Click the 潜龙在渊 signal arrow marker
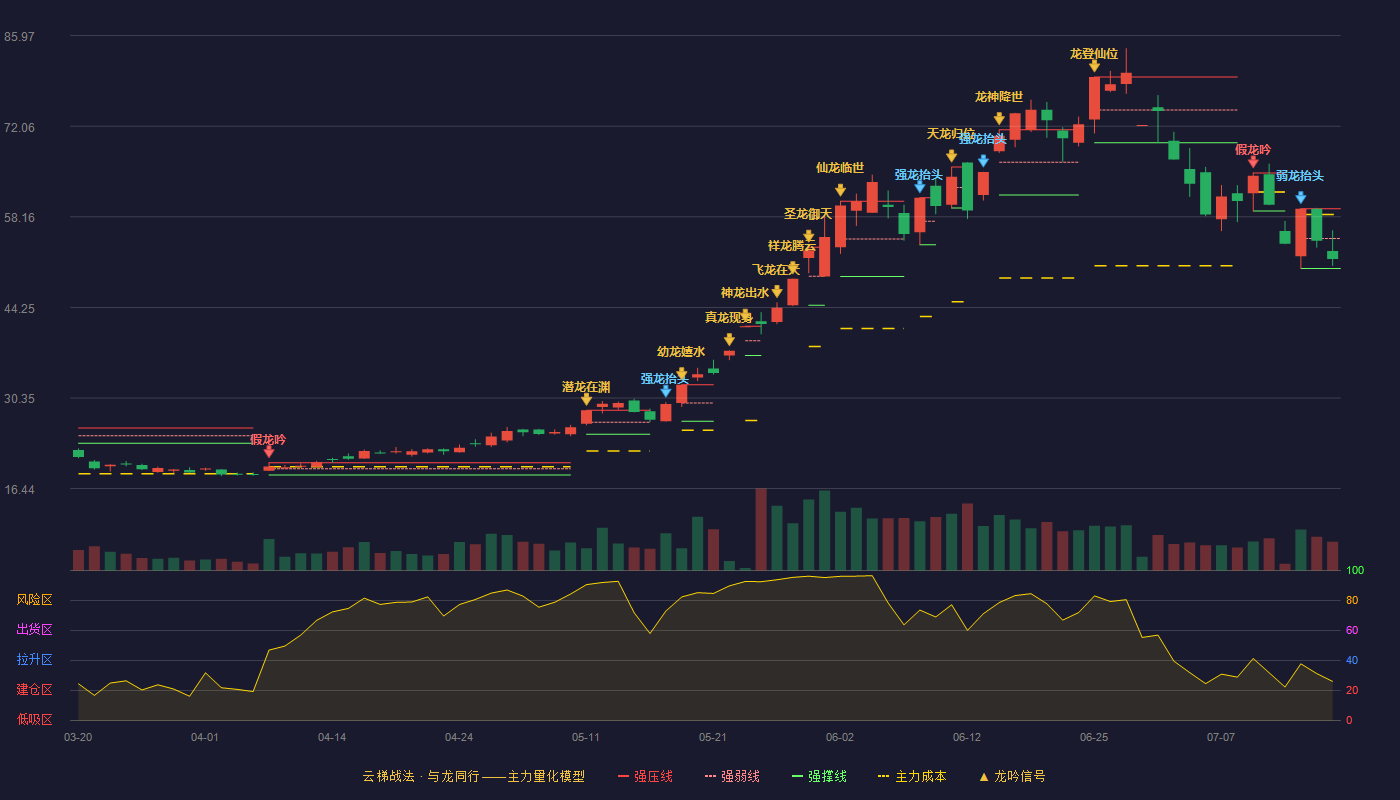Image resolution: width=1400 pixels, height=800 pixels. click(x=586, y=399)
